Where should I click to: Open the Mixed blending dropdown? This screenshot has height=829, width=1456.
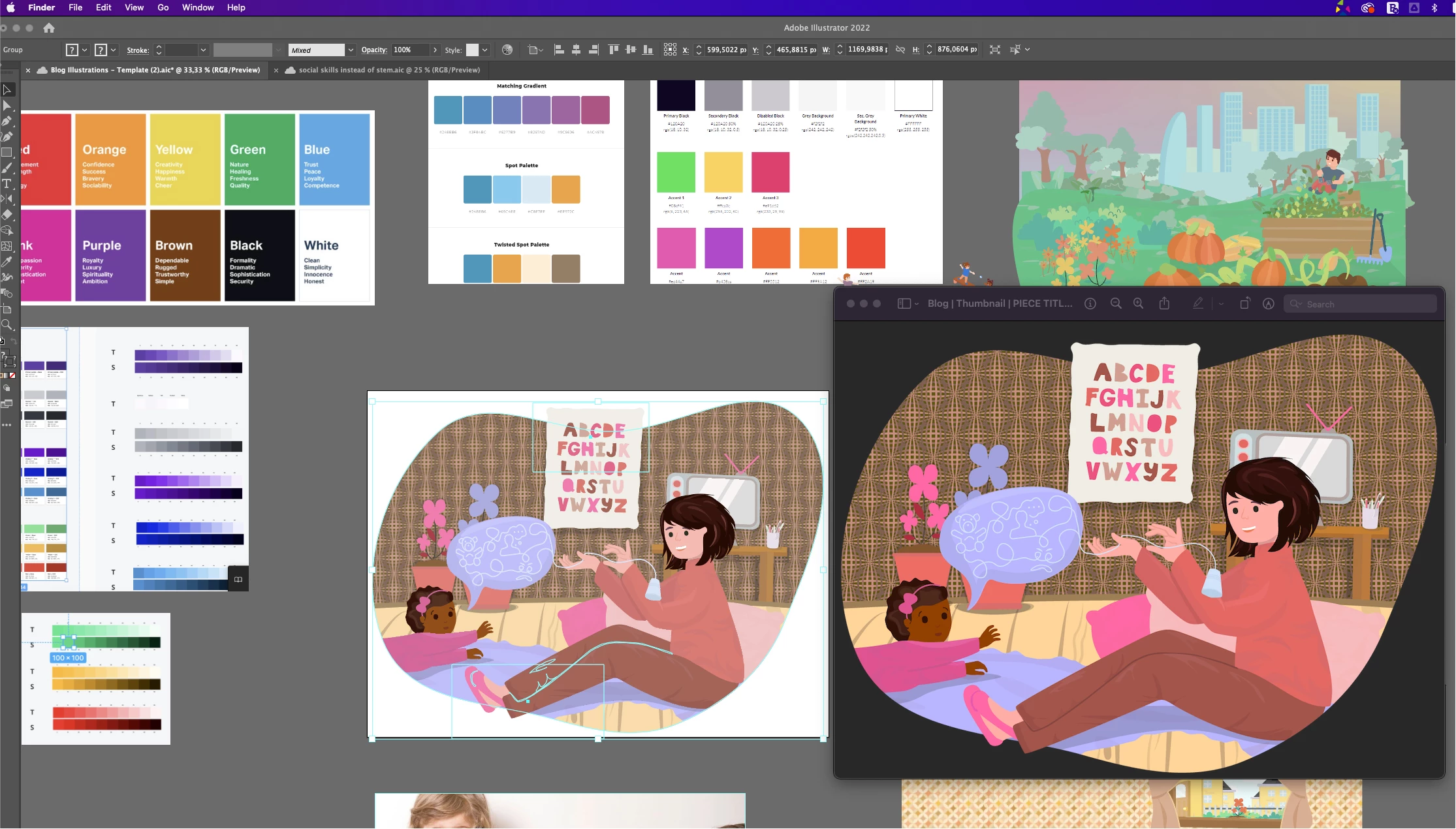click(351, 50)
